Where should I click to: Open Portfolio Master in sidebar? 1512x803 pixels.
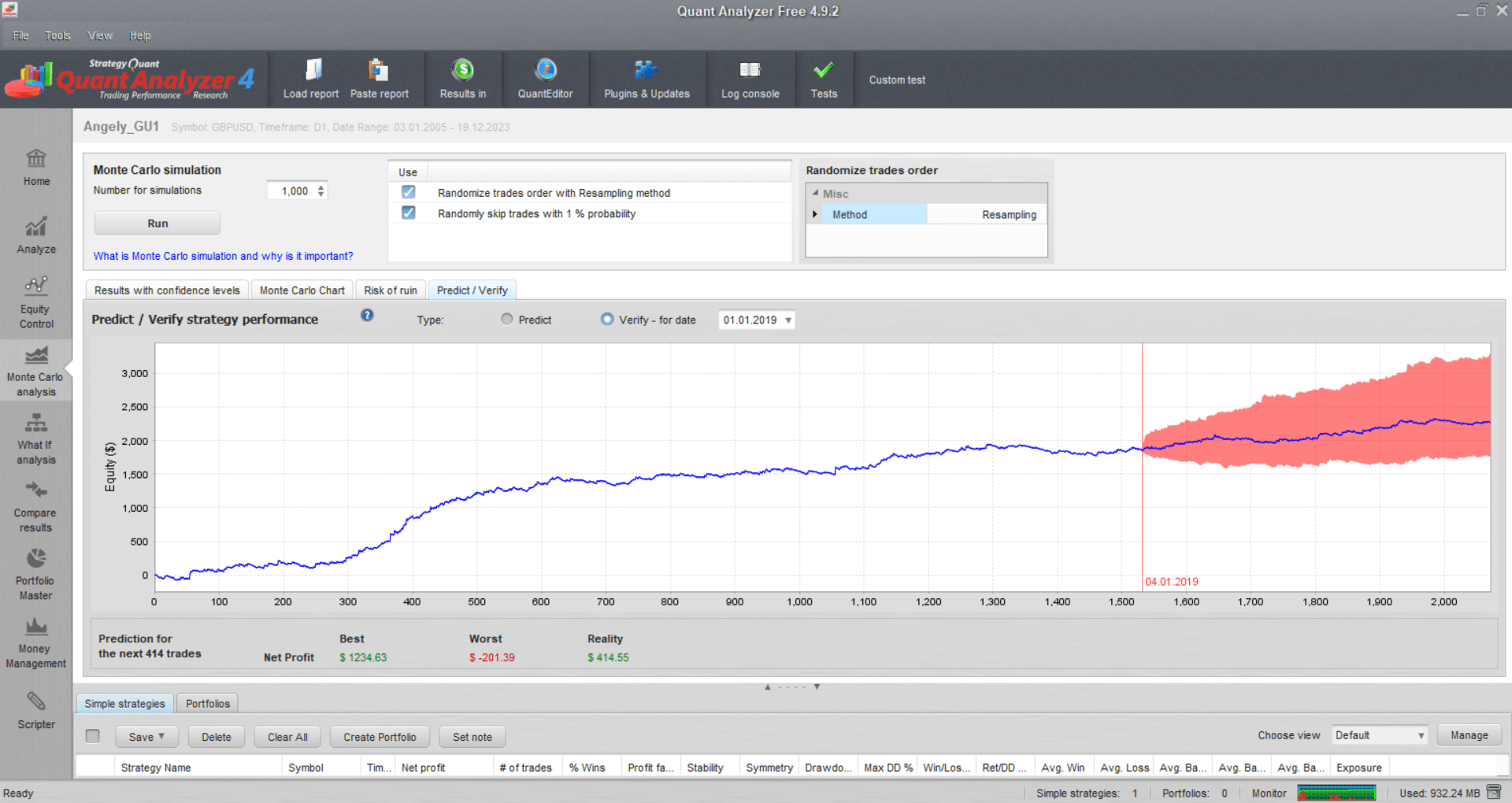36,575
